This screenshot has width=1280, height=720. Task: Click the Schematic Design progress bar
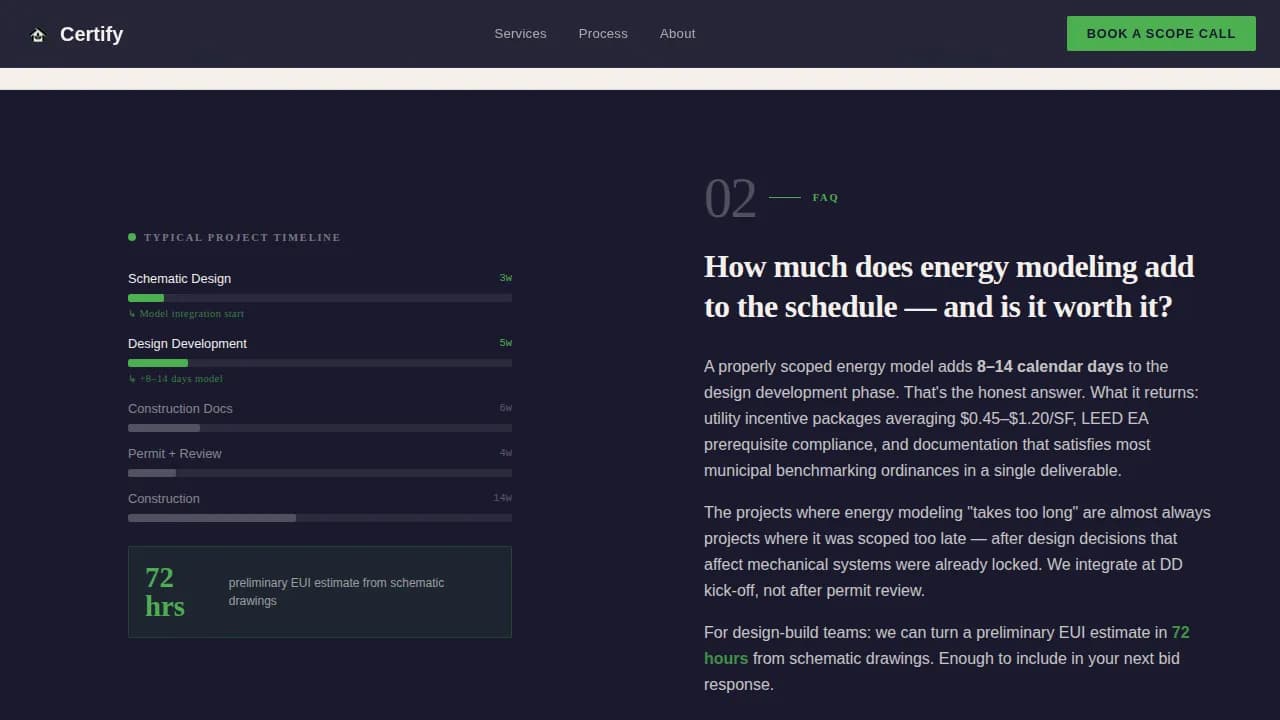(320, 298)
